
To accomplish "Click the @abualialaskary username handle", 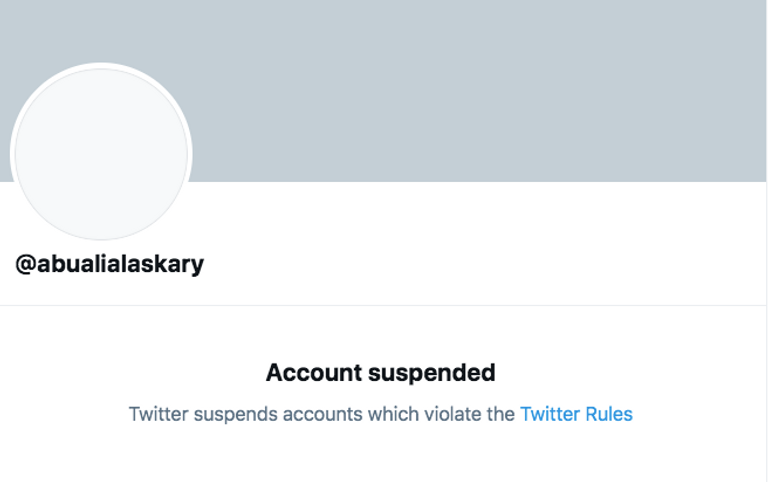I will coord(110,264).
